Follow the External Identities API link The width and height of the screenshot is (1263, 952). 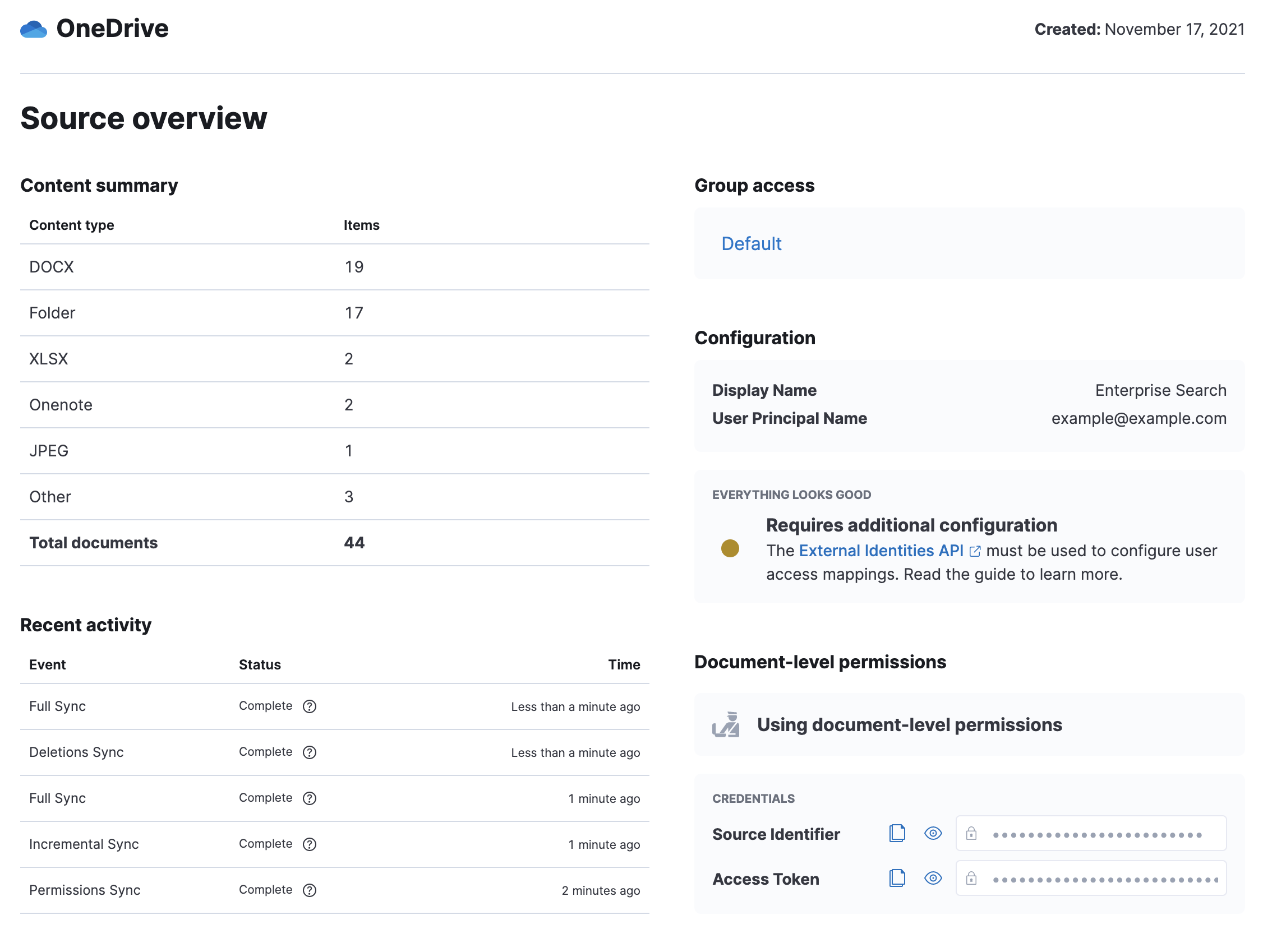(882, 550)
